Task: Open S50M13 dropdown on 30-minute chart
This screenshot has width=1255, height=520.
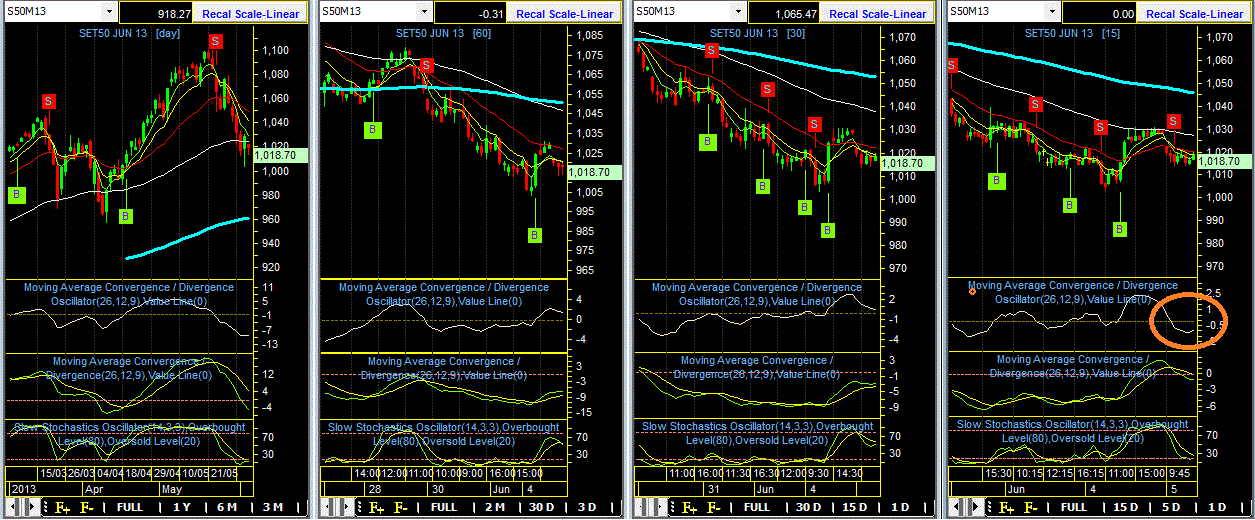Action: click(738, 12)
